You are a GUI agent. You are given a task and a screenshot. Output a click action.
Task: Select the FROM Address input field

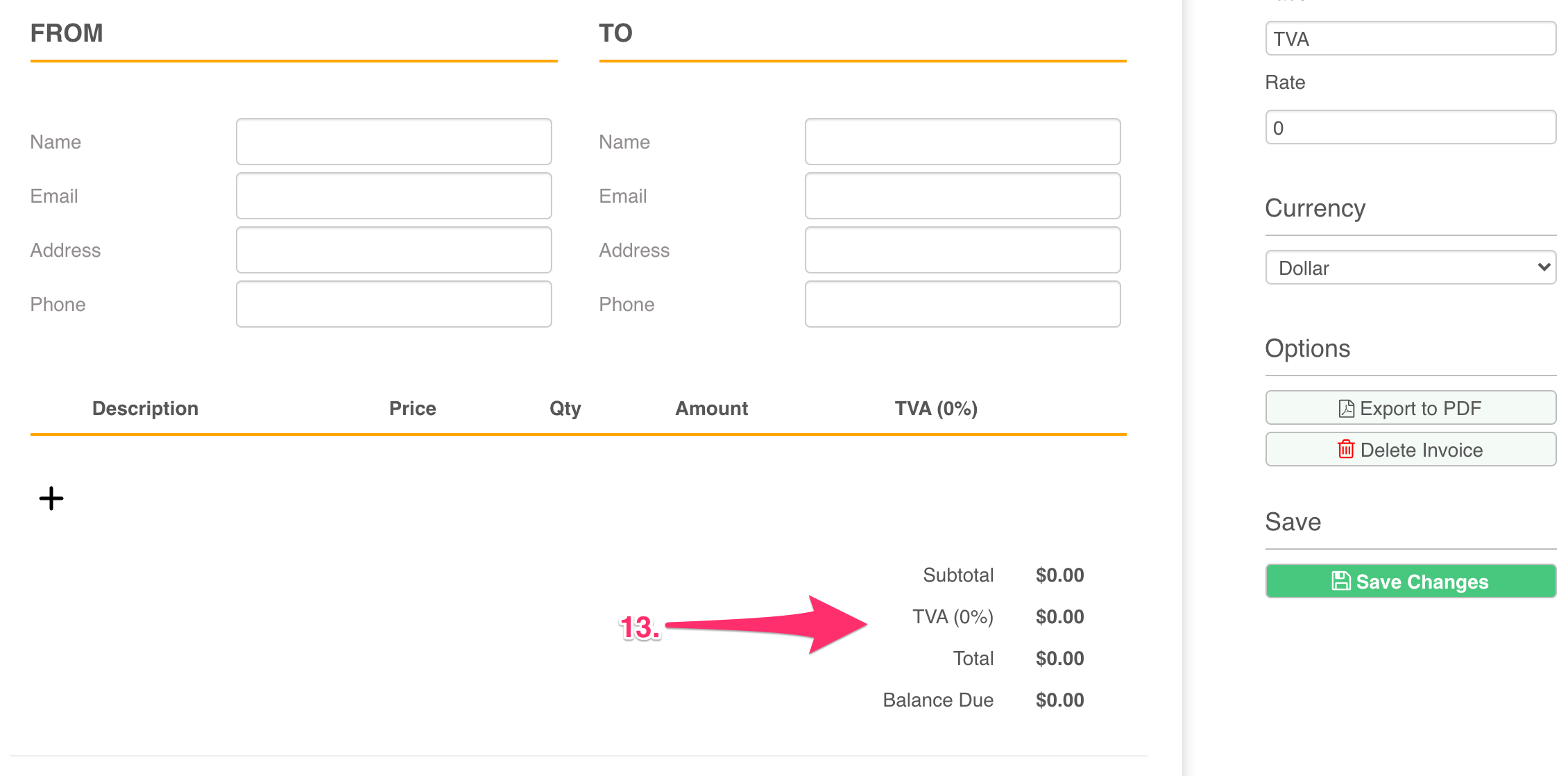393,250
